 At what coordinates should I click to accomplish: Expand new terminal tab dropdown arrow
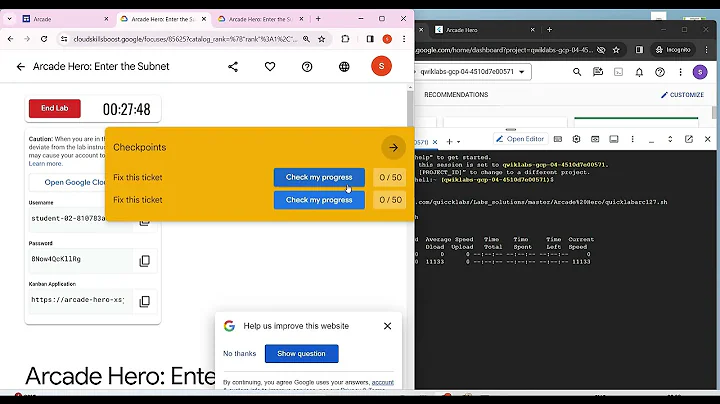coord(458,142)
